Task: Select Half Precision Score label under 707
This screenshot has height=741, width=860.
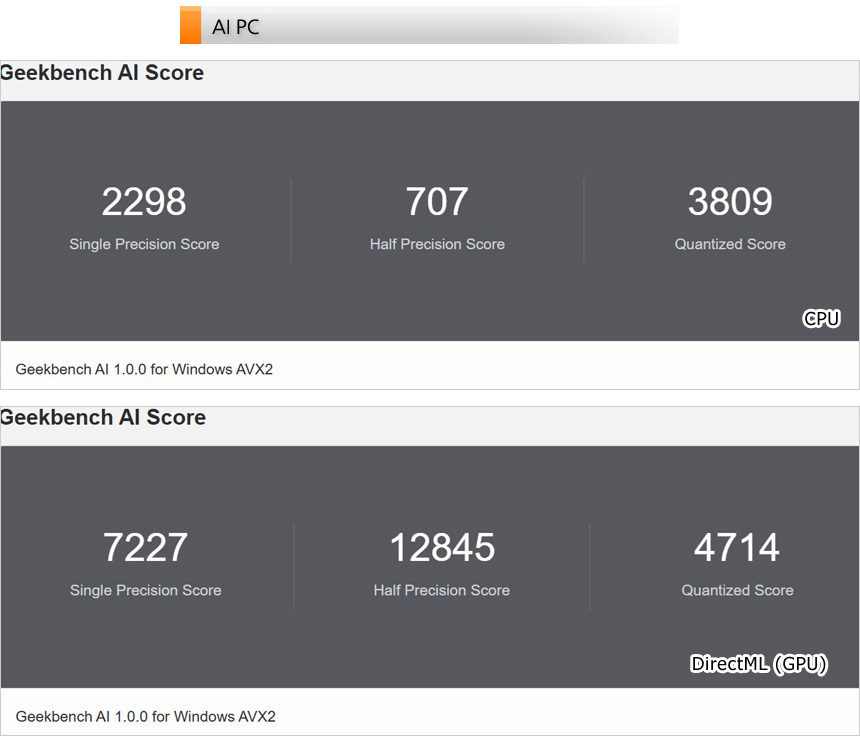Action: (437, 244)
